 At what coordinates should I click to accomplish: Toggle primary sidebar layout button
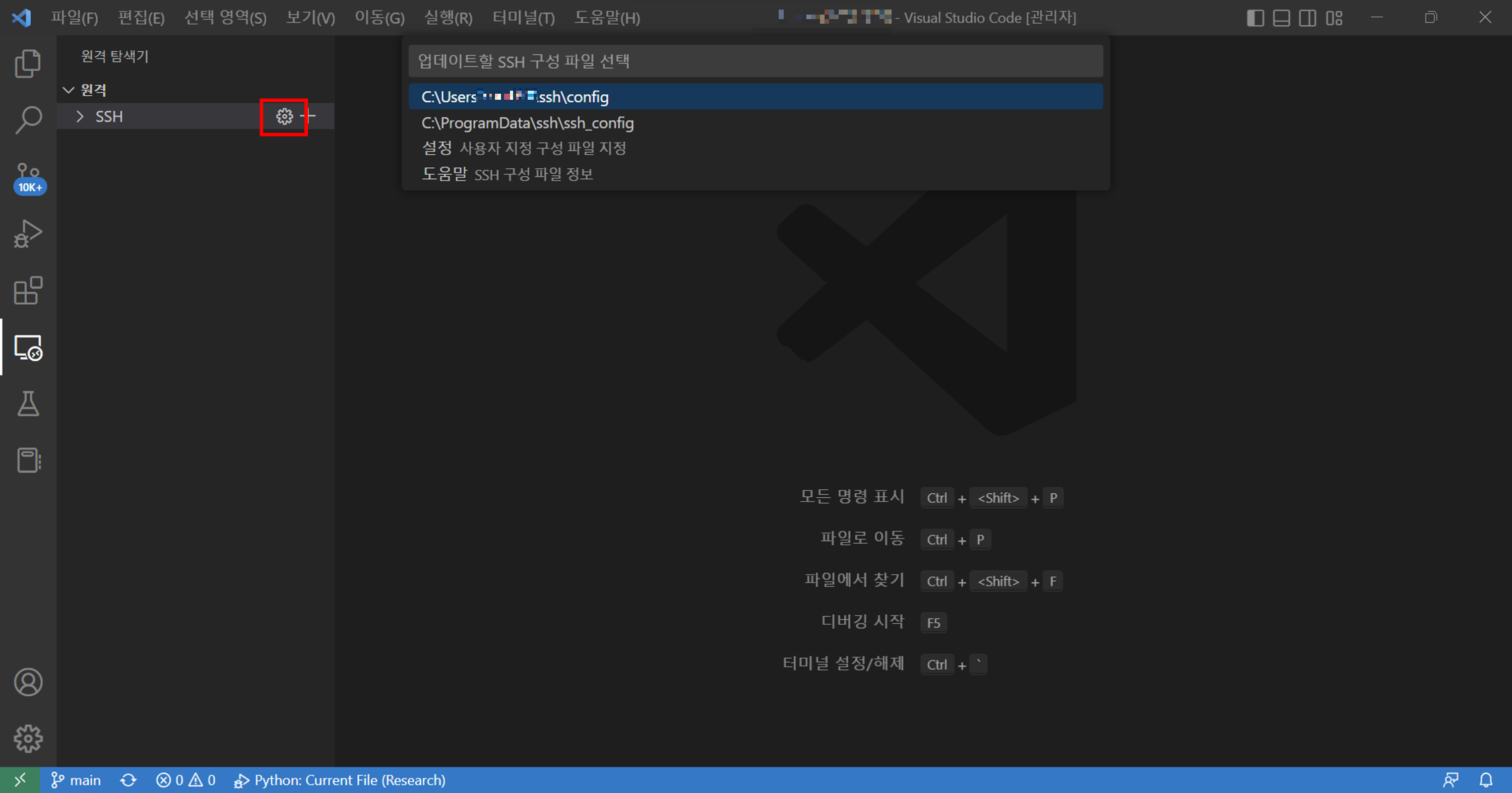pos(1255,18)
